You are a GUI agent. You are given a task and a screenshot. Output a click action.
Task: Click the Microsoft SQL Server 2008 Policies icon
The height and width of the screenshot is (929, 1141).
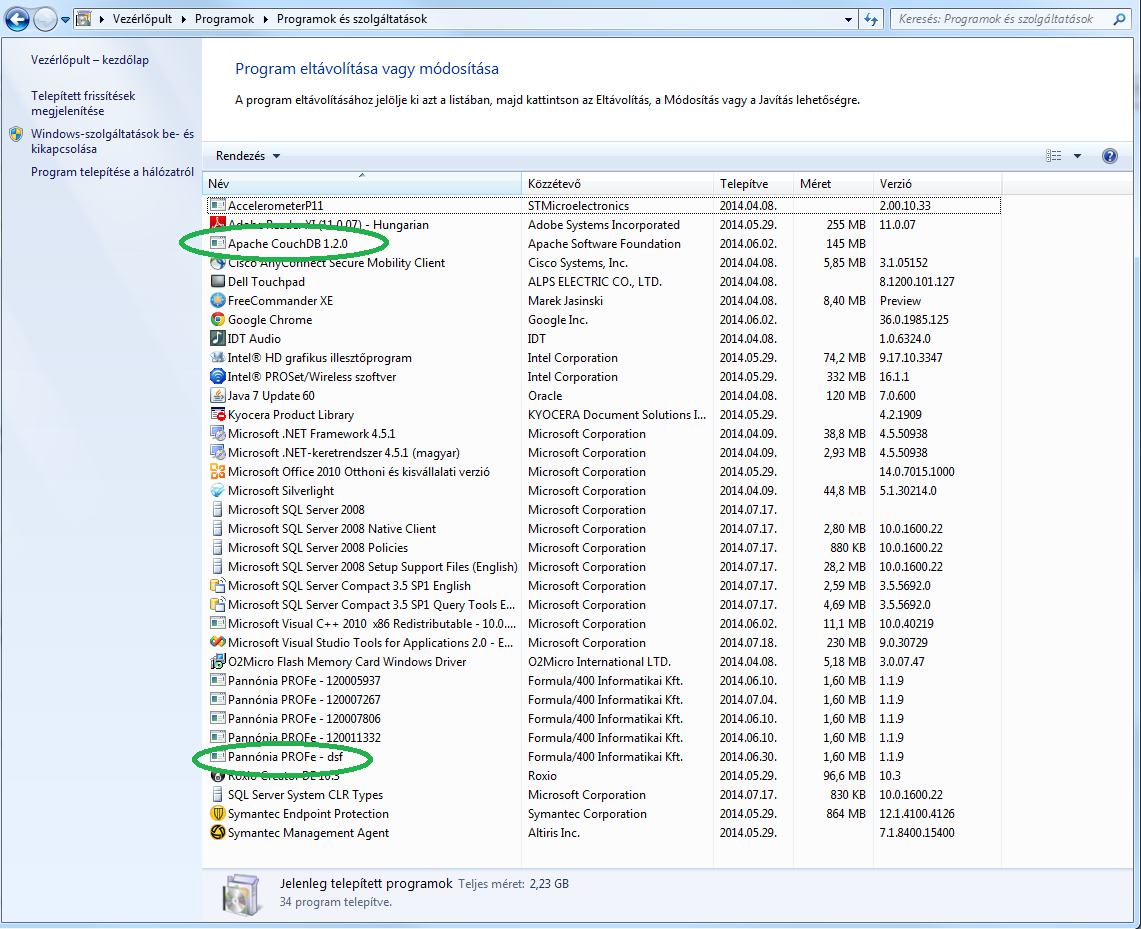coord(217,547)
